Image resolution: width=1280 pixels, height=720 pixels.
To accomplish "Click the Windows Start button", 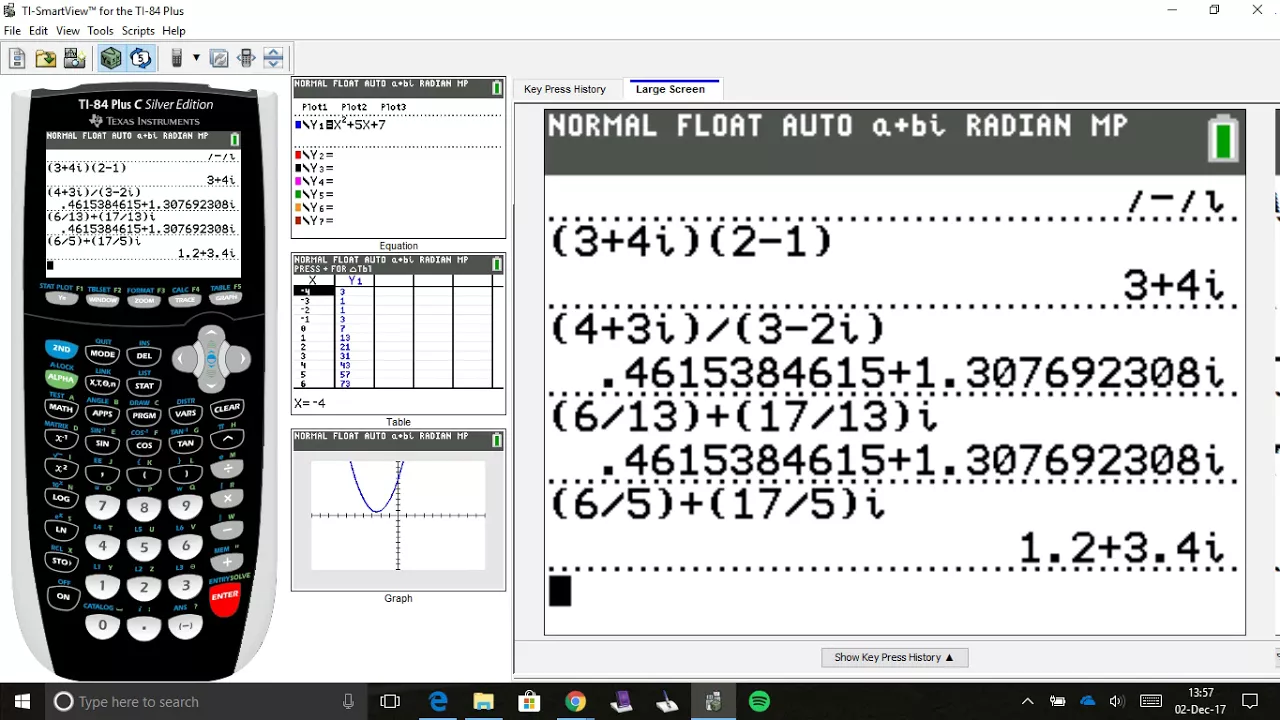I will coord(22,702).
